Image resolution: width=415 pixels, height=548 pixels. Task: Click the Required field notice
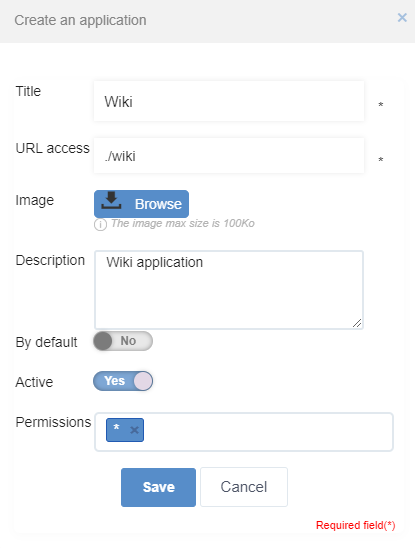pyautogui.click(x=356, y=525)
